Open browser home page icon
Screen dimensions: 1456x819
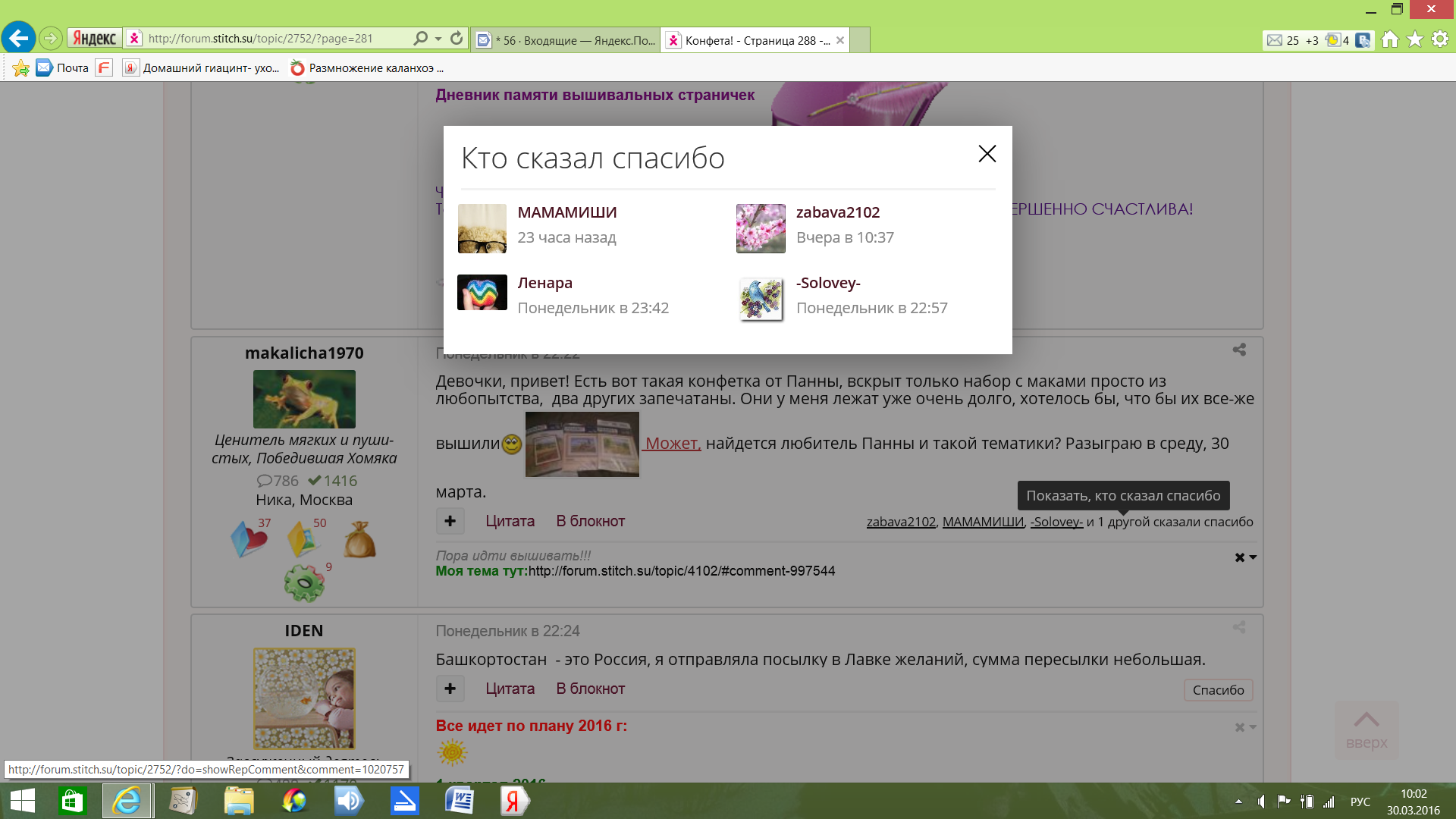[x=1389, y=39]
